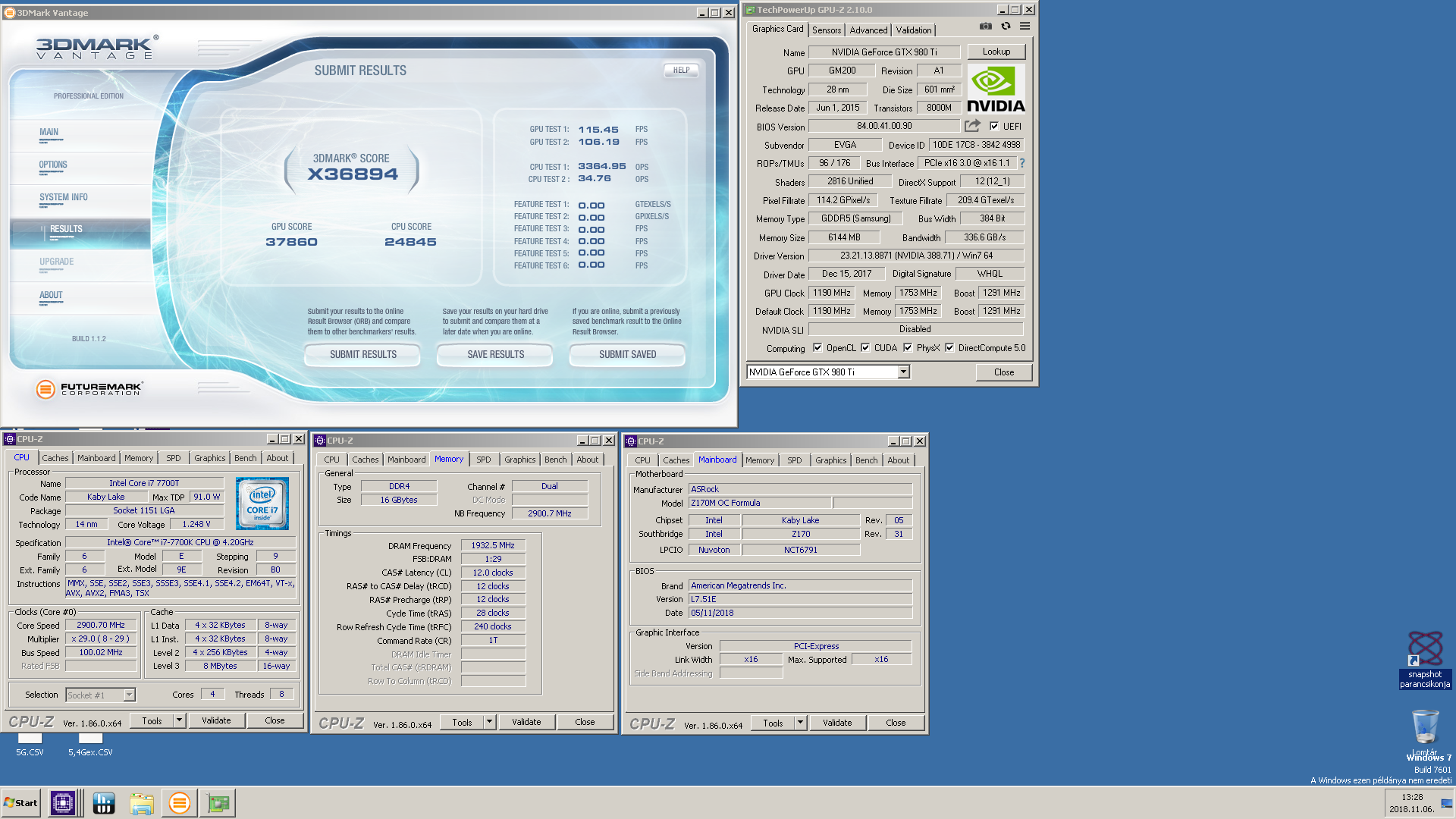
Task: Expand the Tools arrow in CPU-Z Mainboard window
Action: point(800,723)
